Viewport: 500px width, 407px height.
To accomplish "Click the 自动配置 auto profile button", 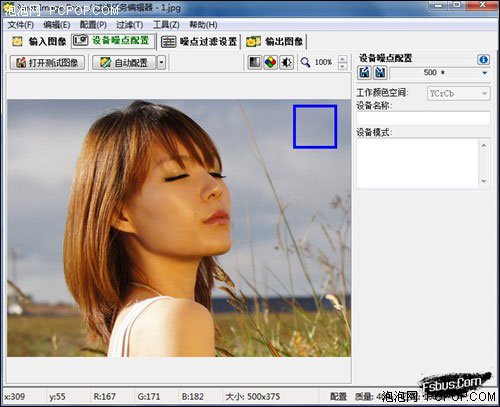I will [124, 62].
